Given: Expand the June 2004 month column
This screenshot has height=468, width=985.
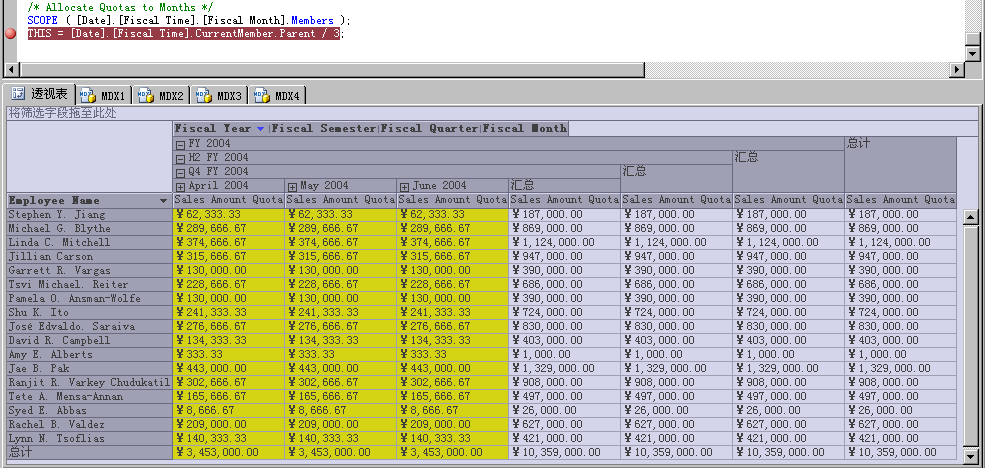Looking at the screenshot, I should (x=404, y=186).
